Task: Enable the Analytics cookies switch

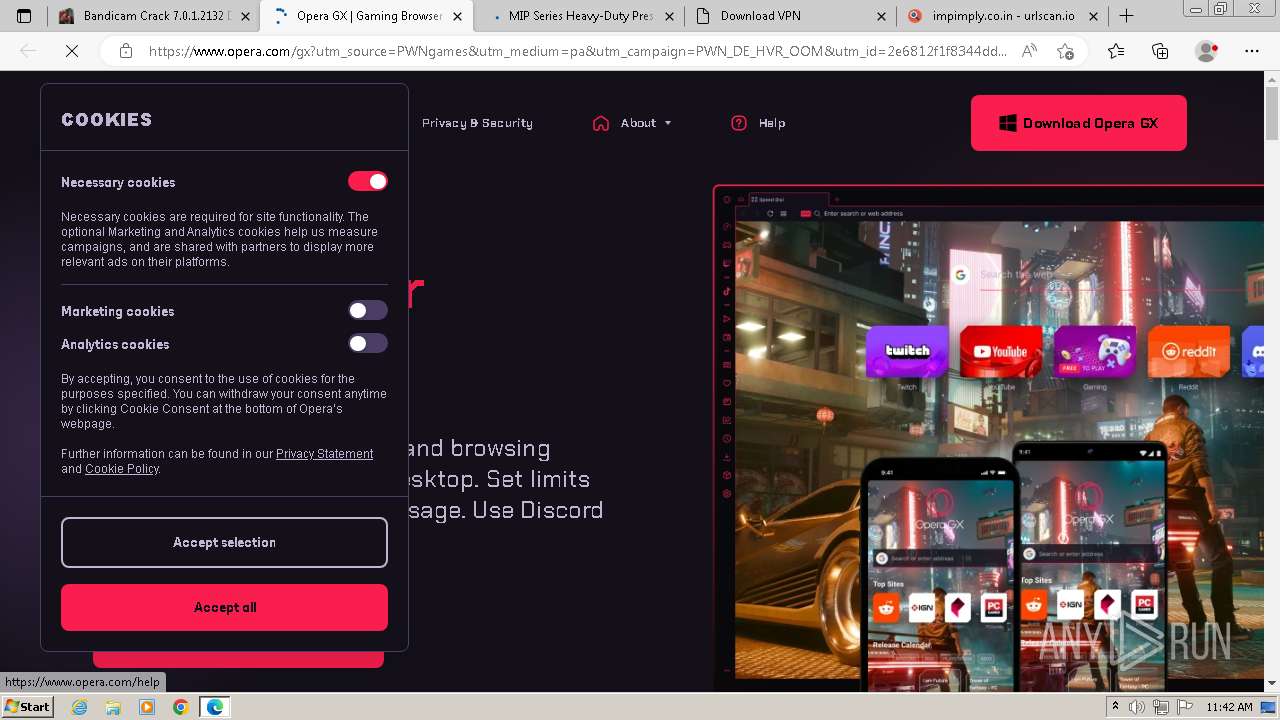Action: [367, 343]
